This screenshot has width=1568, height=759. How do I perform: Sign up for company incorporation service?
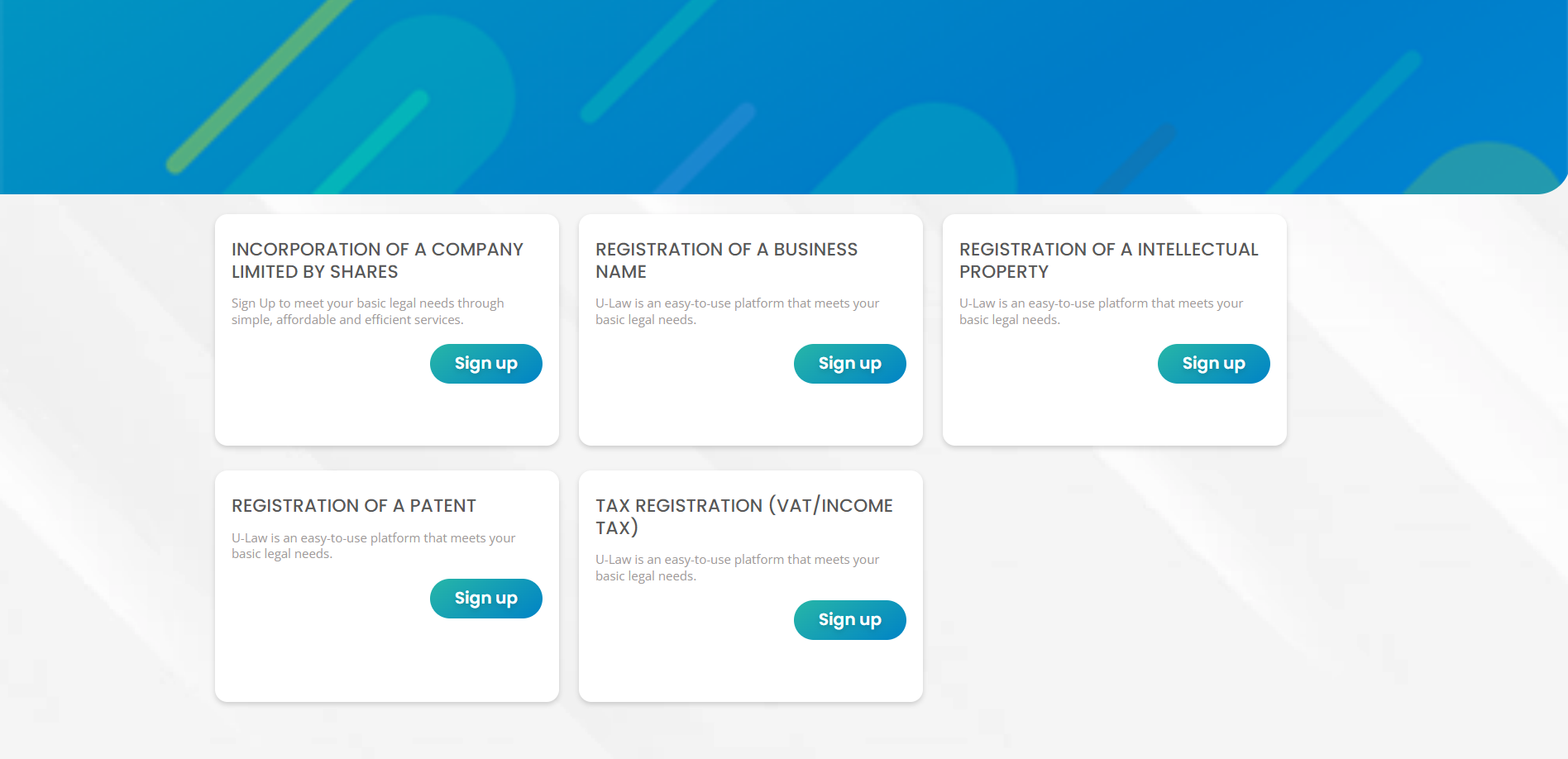tap(485, 364)
